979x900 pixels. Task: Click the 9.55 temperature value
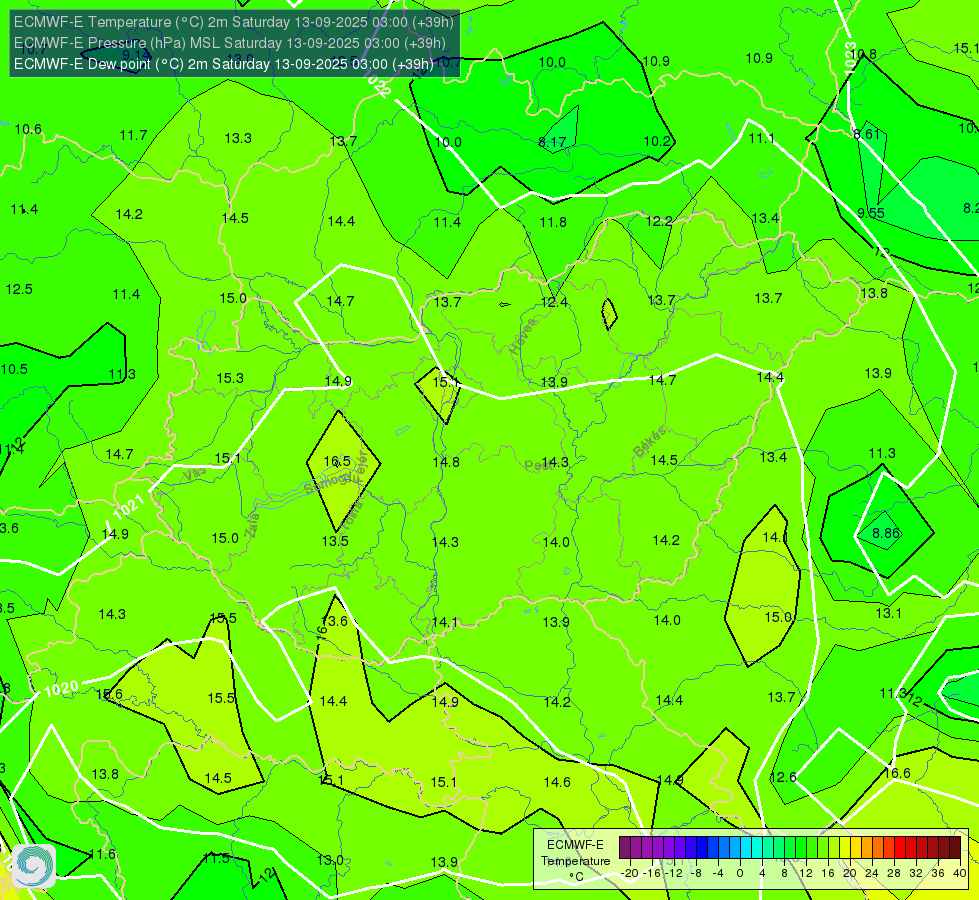click(x=871, y=213)
